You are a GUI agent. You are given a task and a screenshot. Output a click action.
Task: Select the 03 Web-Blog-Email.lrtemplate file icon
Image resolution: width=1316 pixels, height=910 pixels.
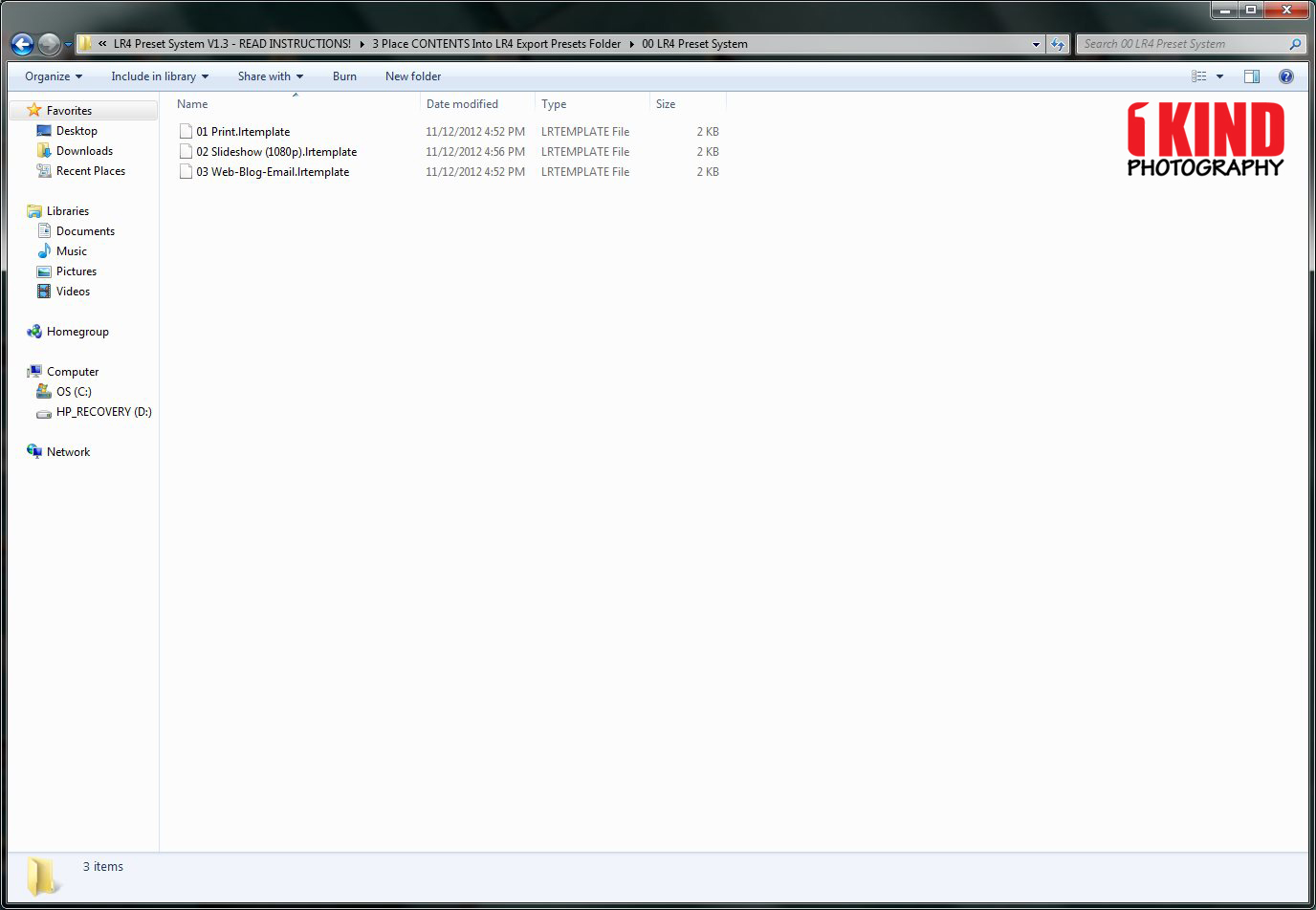pos(186,172)
